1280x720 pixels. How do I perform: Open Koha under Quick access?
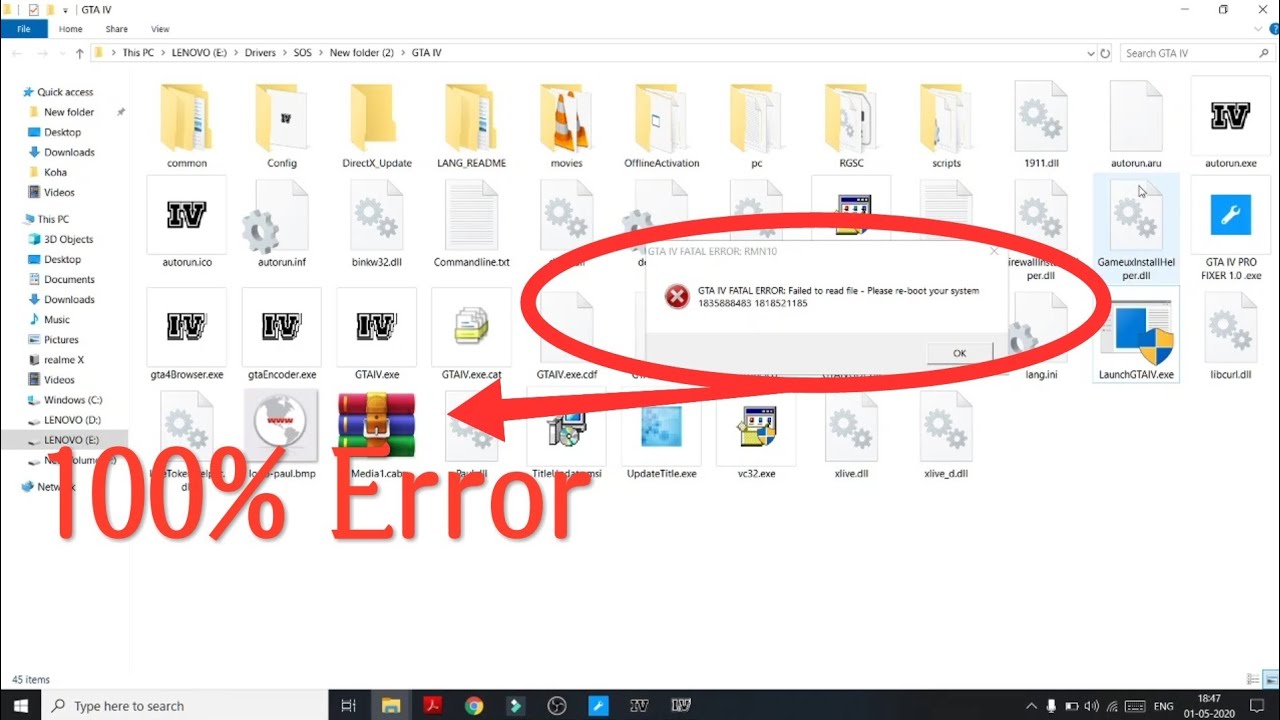55,172
